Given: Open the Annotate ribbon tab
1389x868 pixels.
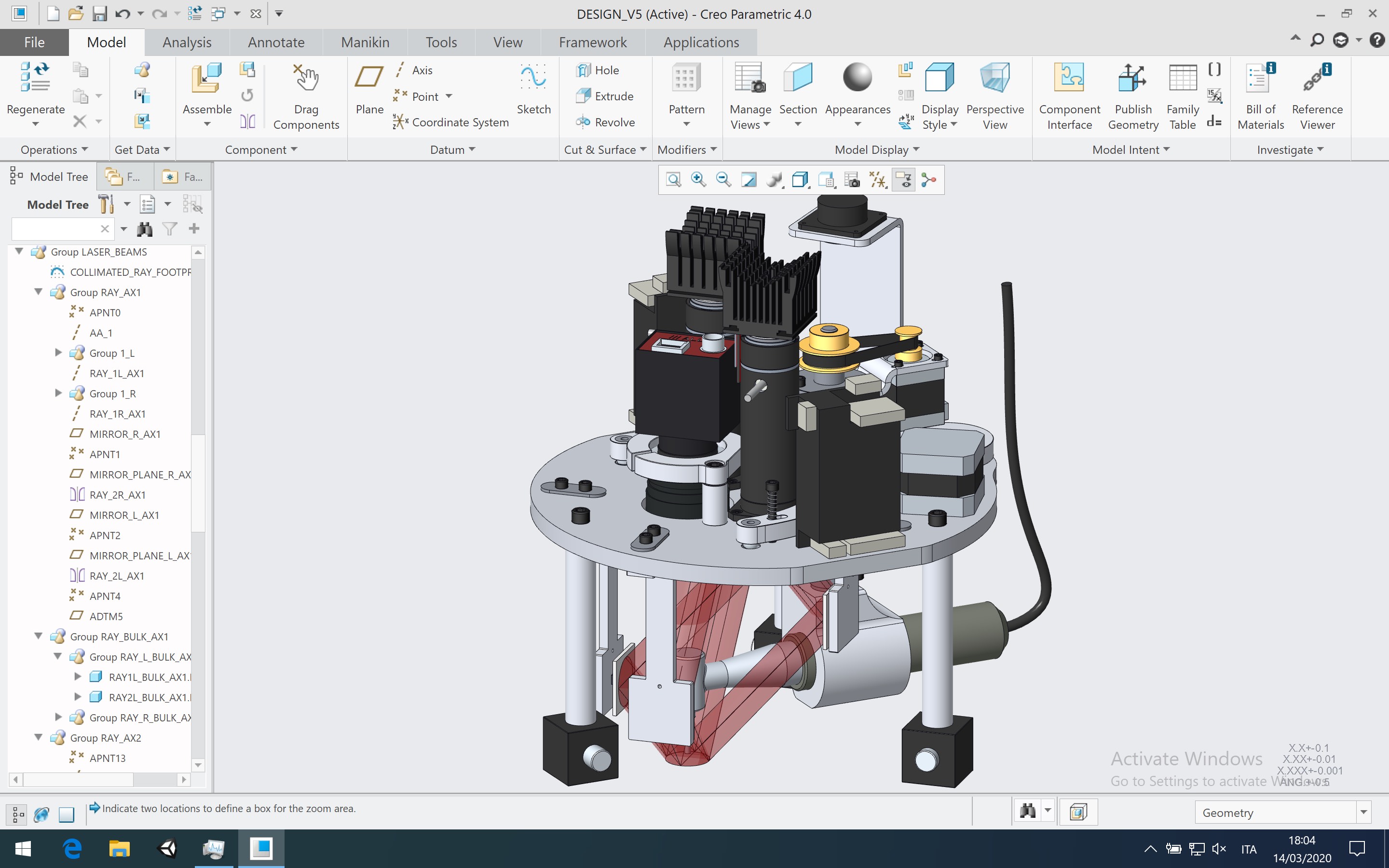Looking at the screenshot, I should 276,42.
